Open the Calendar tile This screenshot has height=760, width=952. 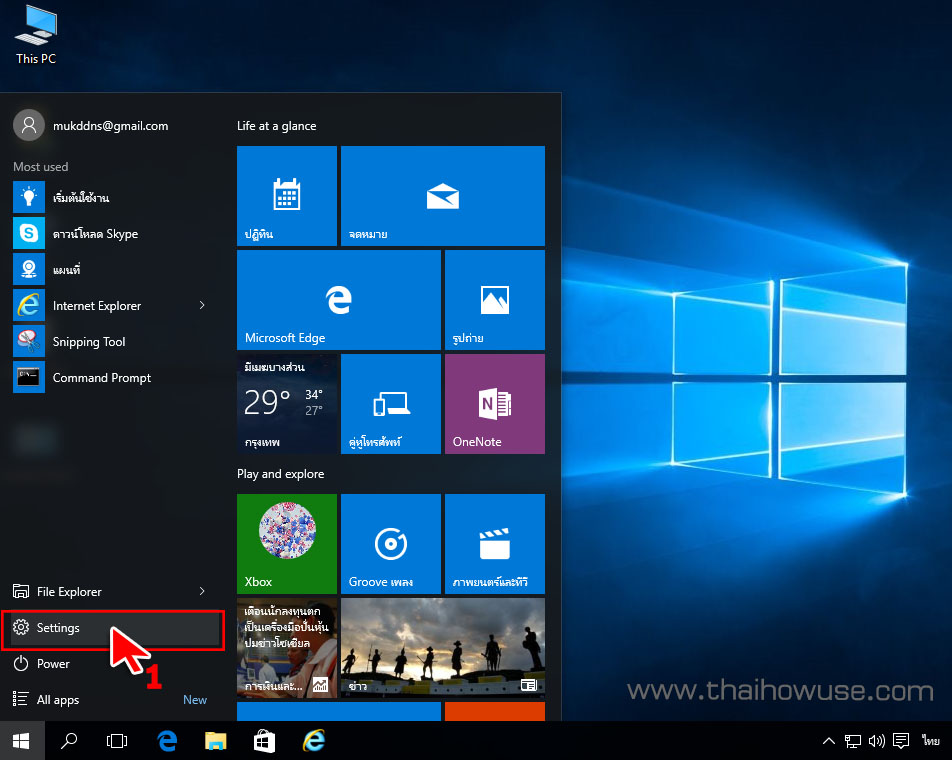click(x=287, y=195)
